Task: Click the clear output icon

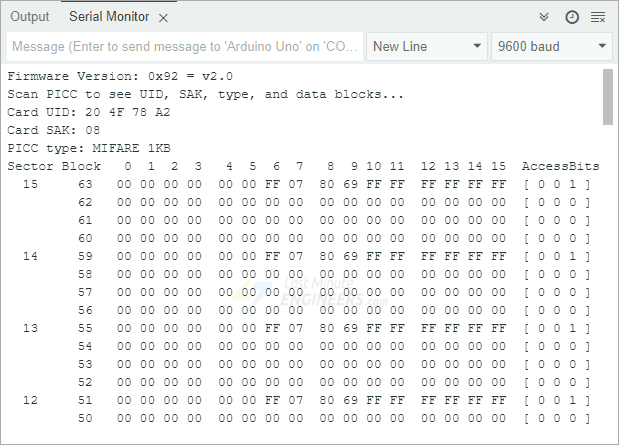Action: pyautogui.click(x=598, y=17)
